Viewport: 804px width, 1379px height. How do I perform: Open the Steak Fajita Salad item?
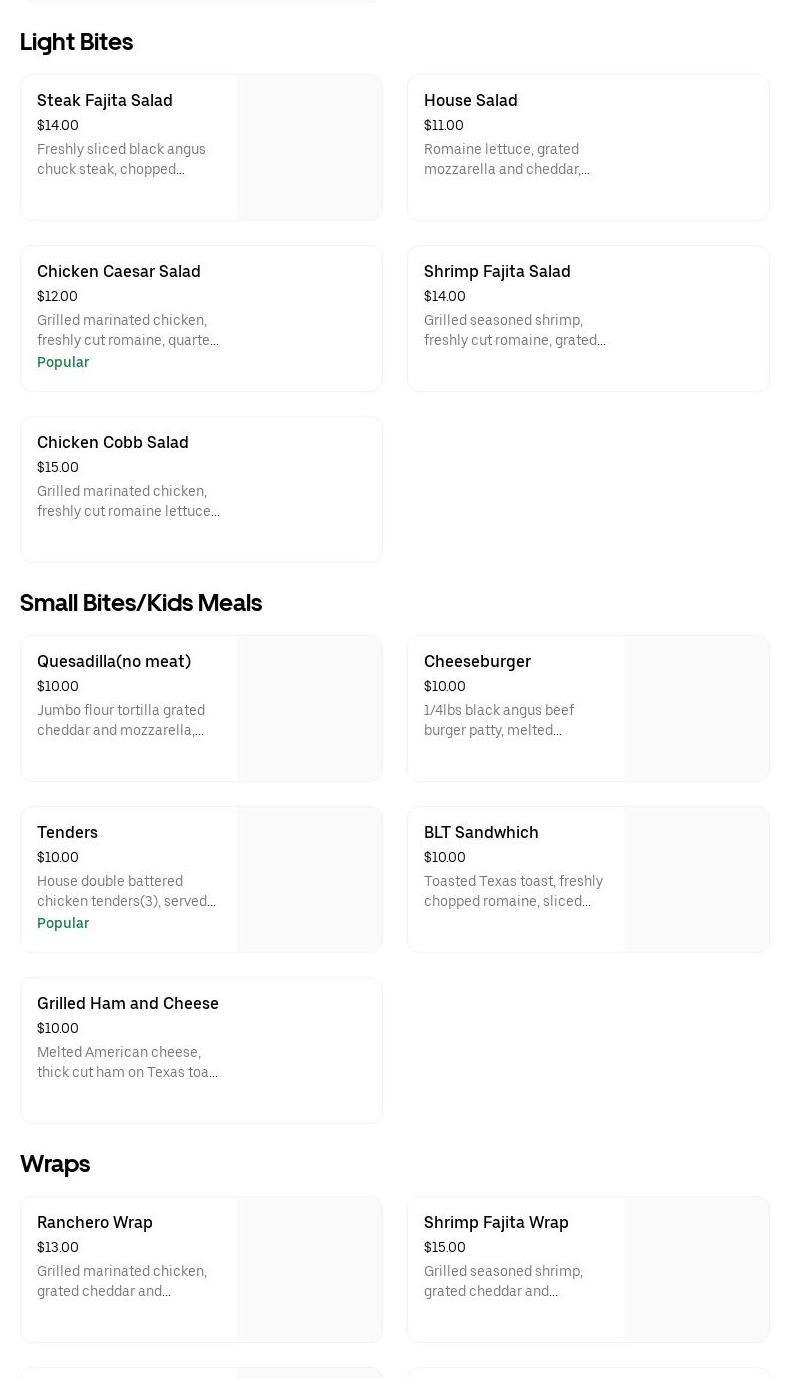[105, 101]
